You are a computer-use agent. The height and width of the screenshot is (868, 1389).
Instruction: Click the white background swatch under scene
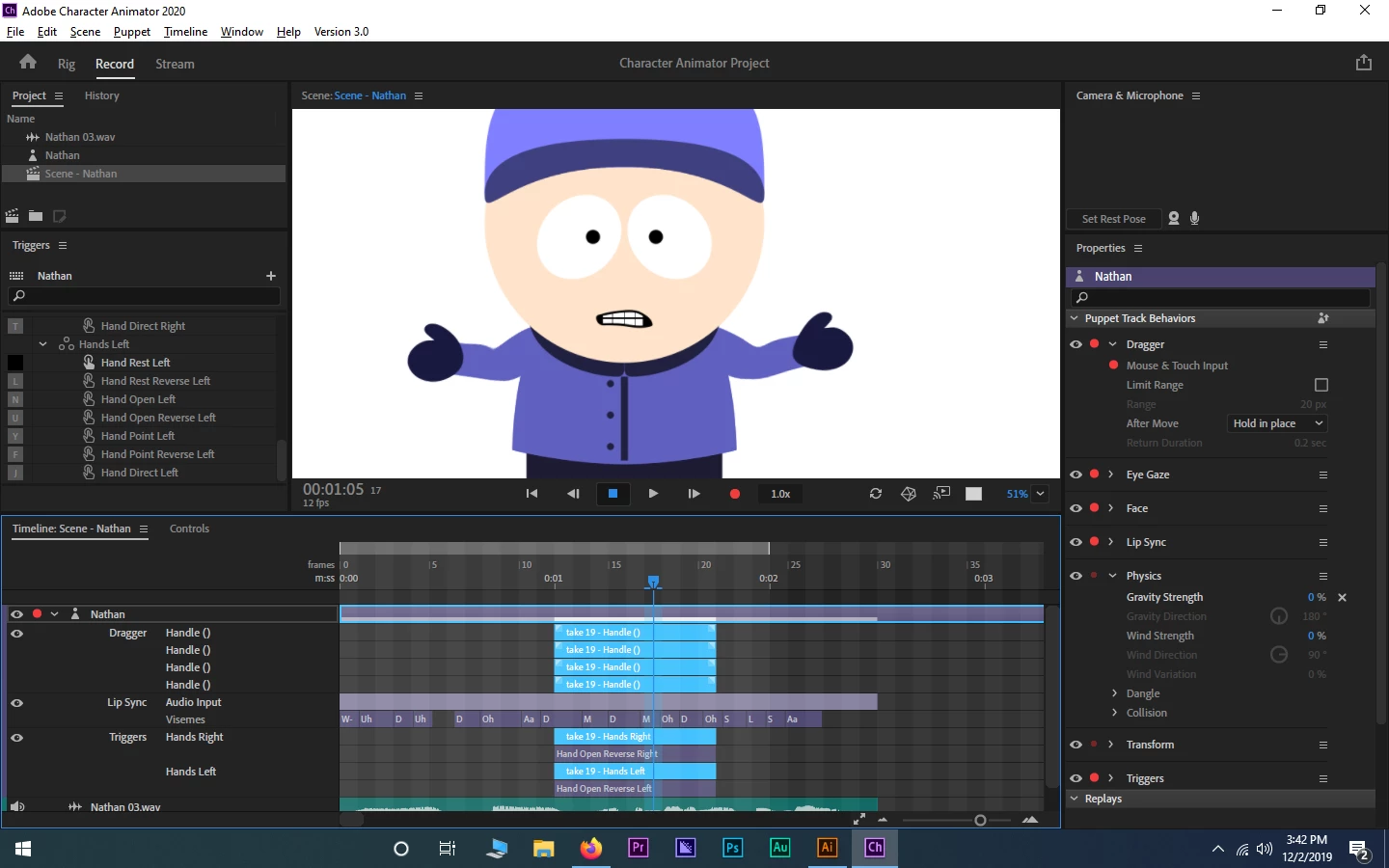[974, 494]
